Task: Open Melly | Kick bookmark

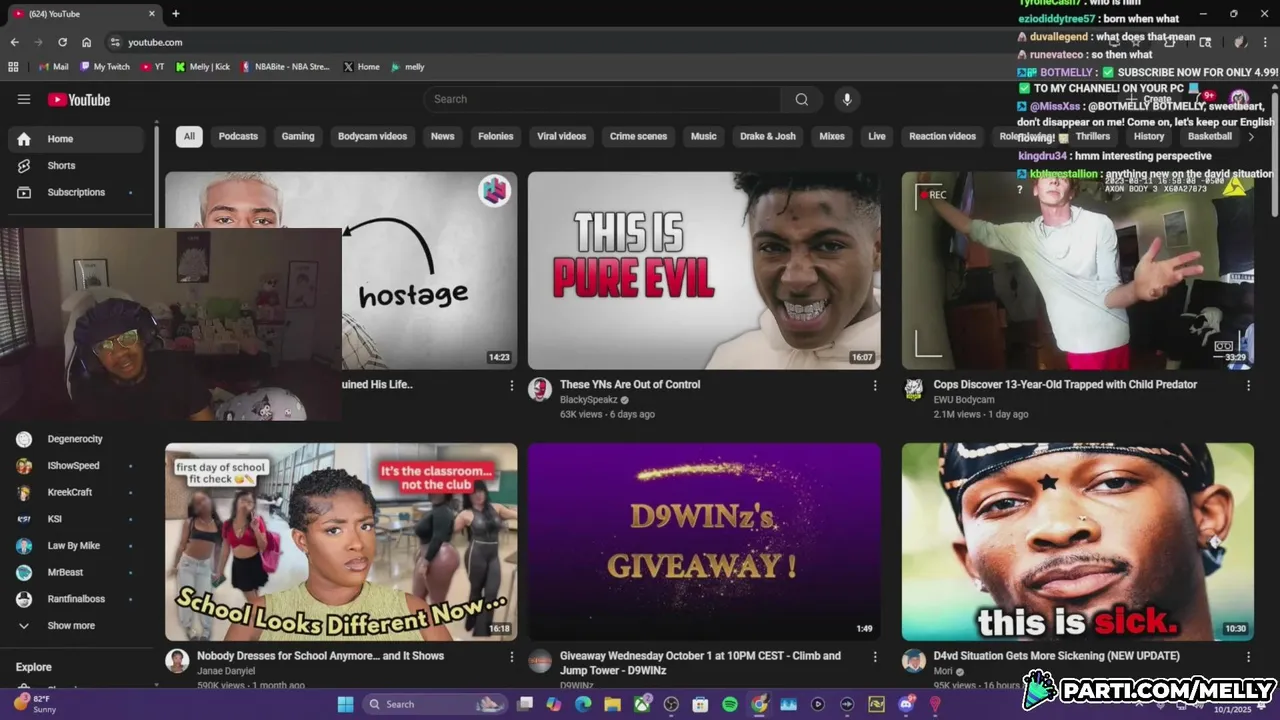Action: pyautogui.click(x=202, y=67)
